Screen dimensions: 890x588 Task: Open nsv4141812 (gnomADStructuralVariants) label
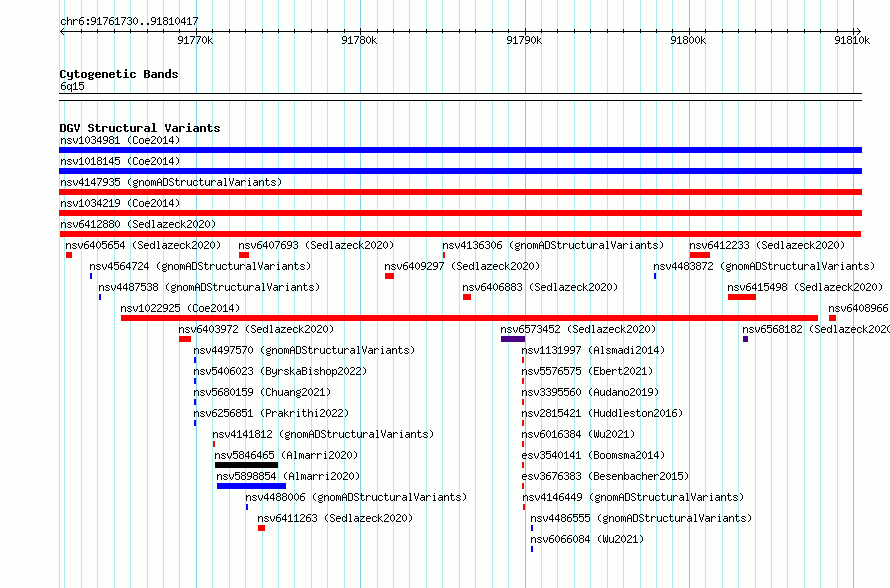(324, 434)
